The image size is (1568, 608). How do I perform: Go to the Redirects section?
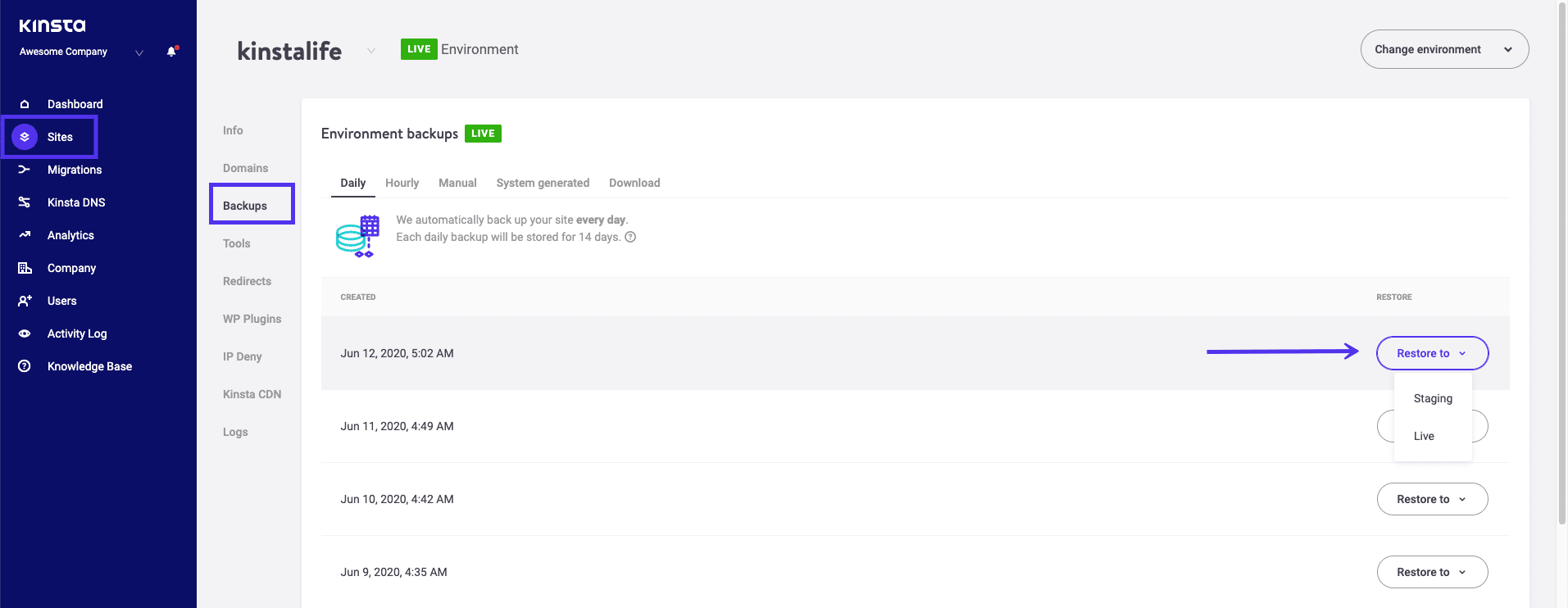click(247, 281)
